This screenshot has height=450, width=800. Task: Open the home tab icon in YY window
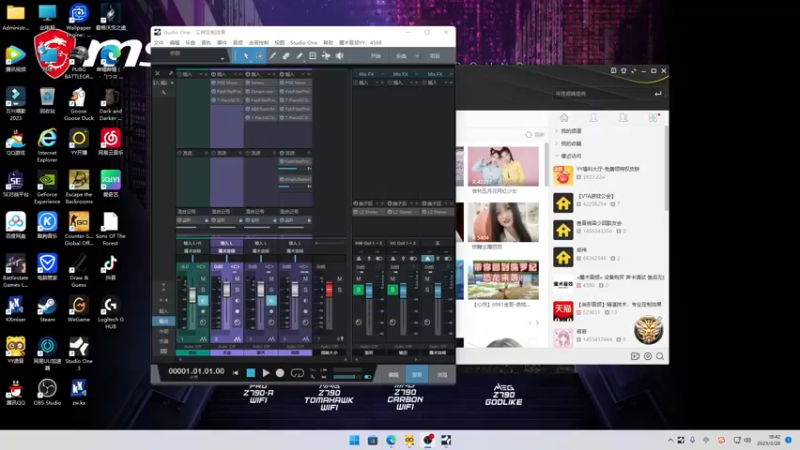point(564,118)
